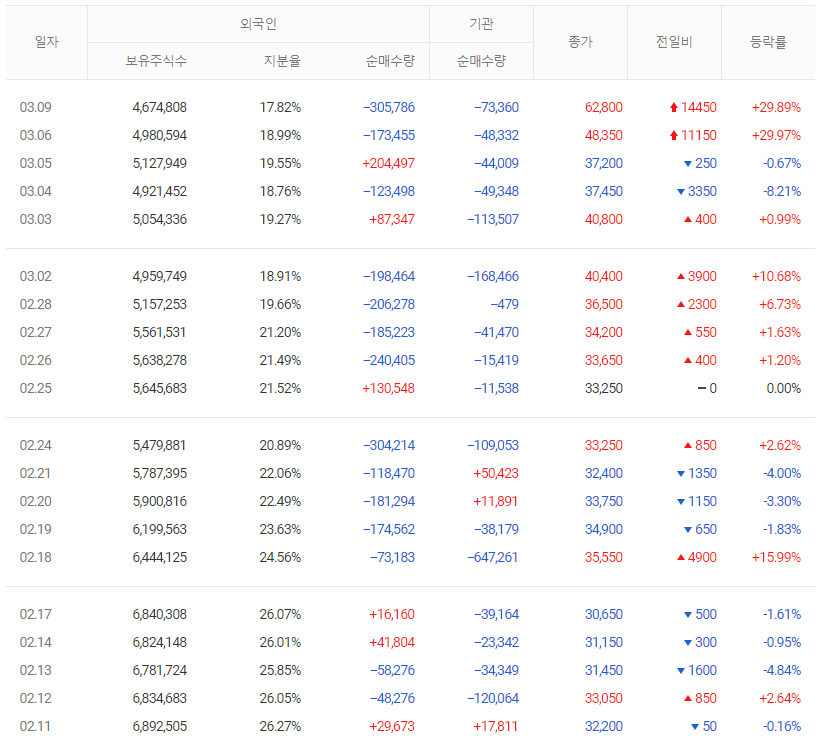
Task: Click the up triangle beside 4900
Action: coord(681,557)
